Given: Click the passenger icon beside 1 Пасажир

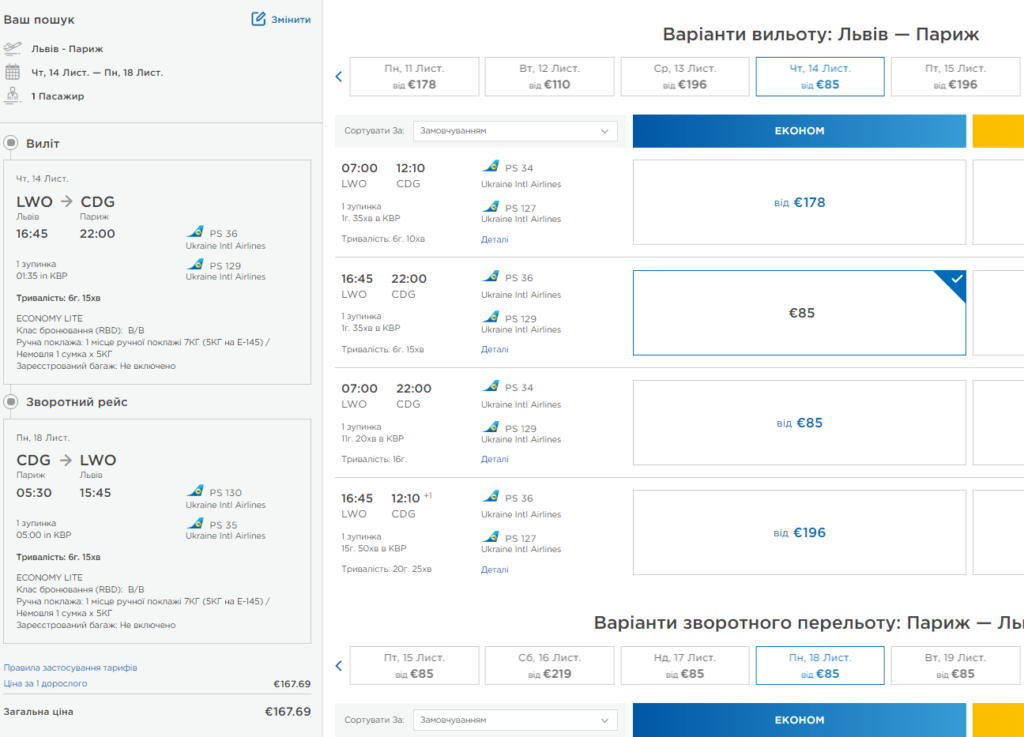Looking at the screenshot, I should click(12, 95).
